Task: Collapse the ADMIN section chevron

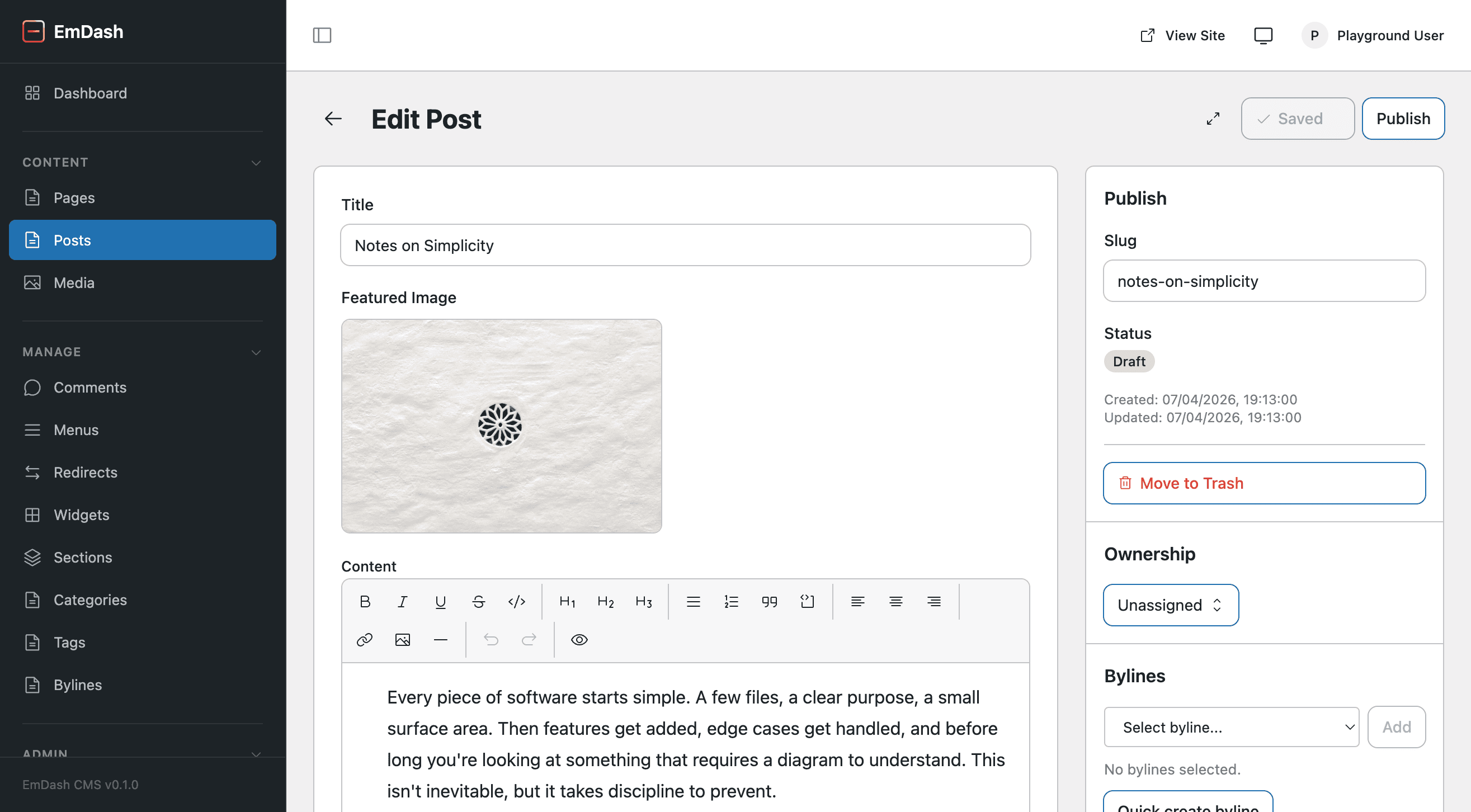Action: coord(256,753)
